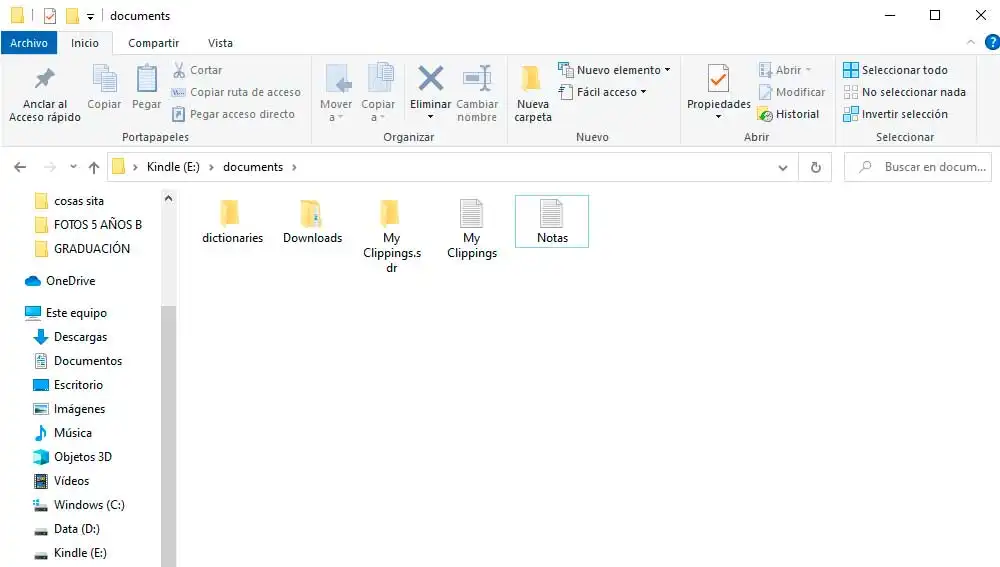
Task: Refresh the folder view
Action: 815,167
